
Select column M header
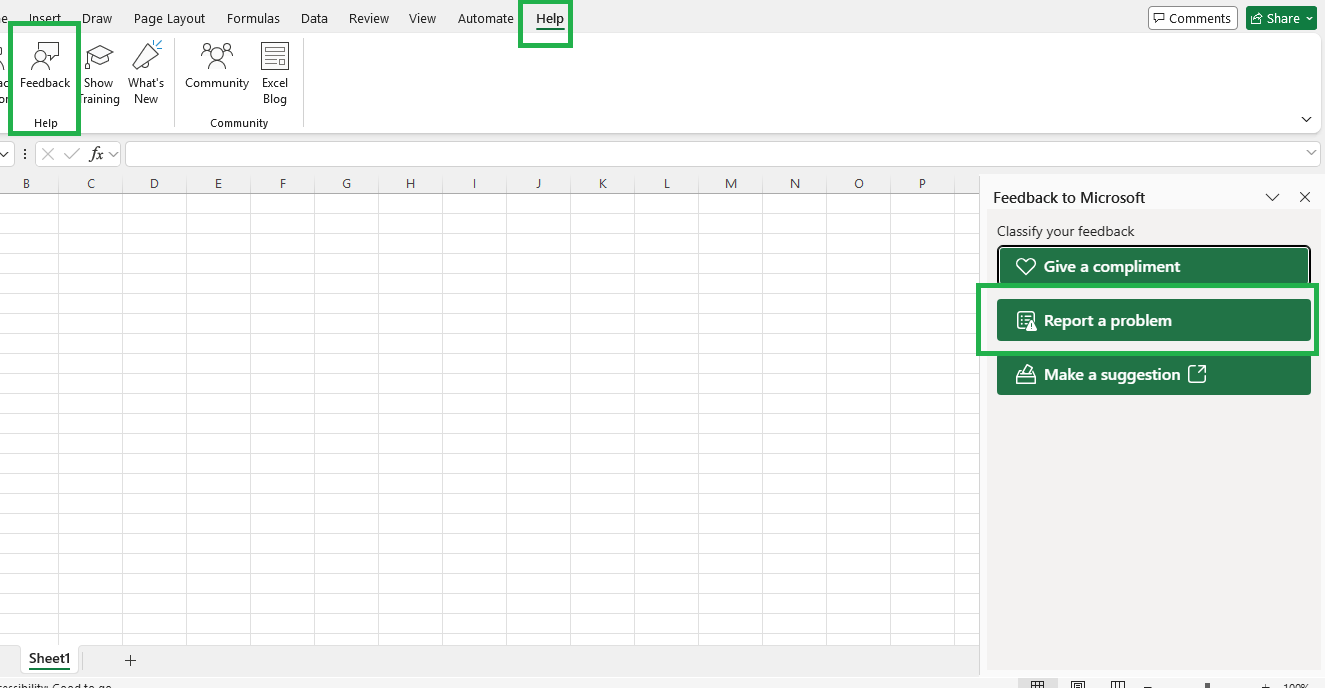tap(731, 184)
